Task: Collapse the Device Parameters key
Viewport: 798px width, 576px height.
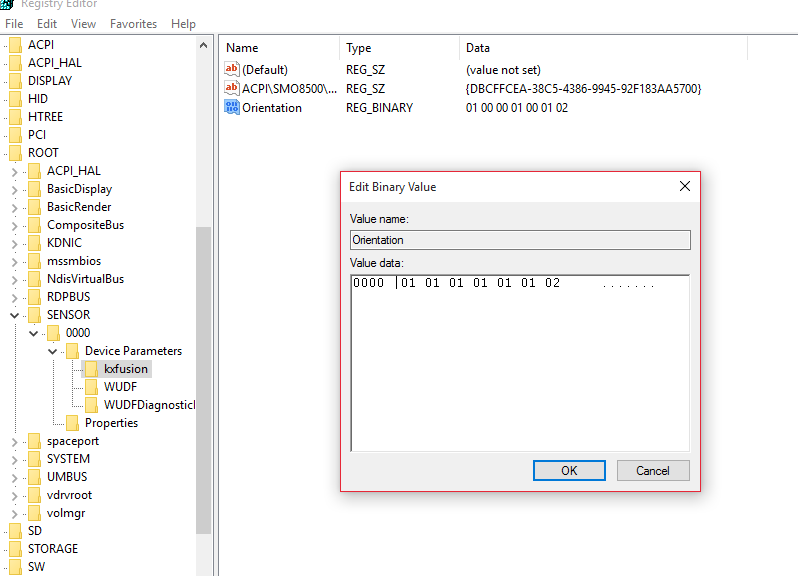Action: point(52,352)
